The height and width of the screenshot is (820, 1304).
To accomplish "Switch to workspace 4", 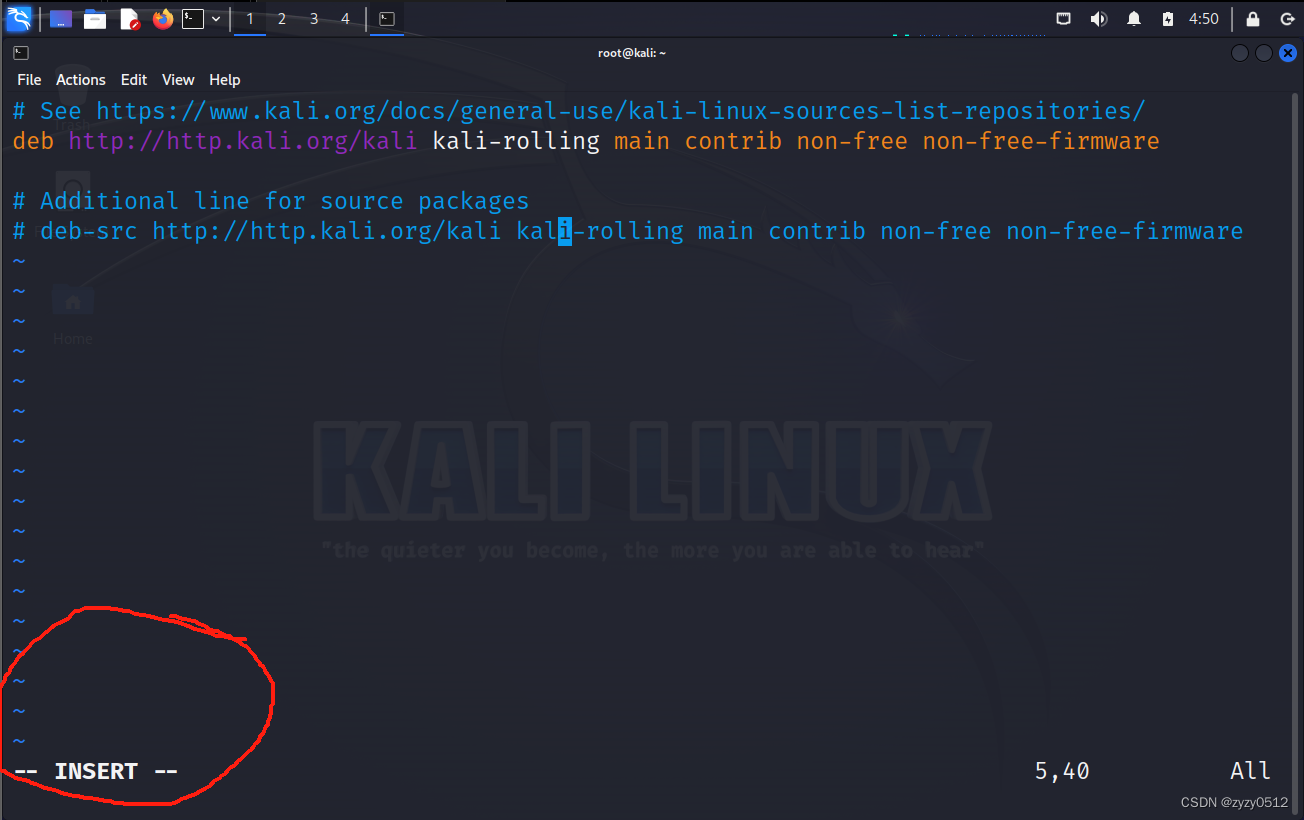I will pyautogui.click(x=346, y=19).
